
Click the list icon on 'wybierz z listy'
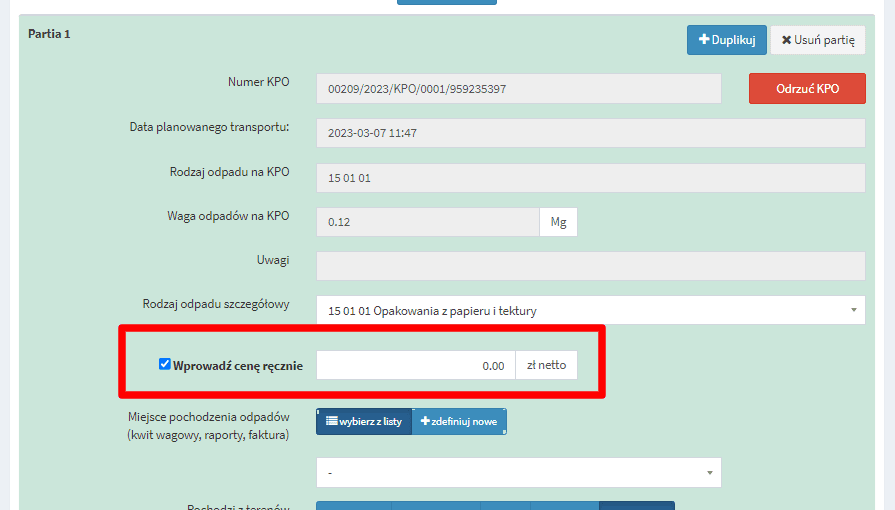click(331, 422)
